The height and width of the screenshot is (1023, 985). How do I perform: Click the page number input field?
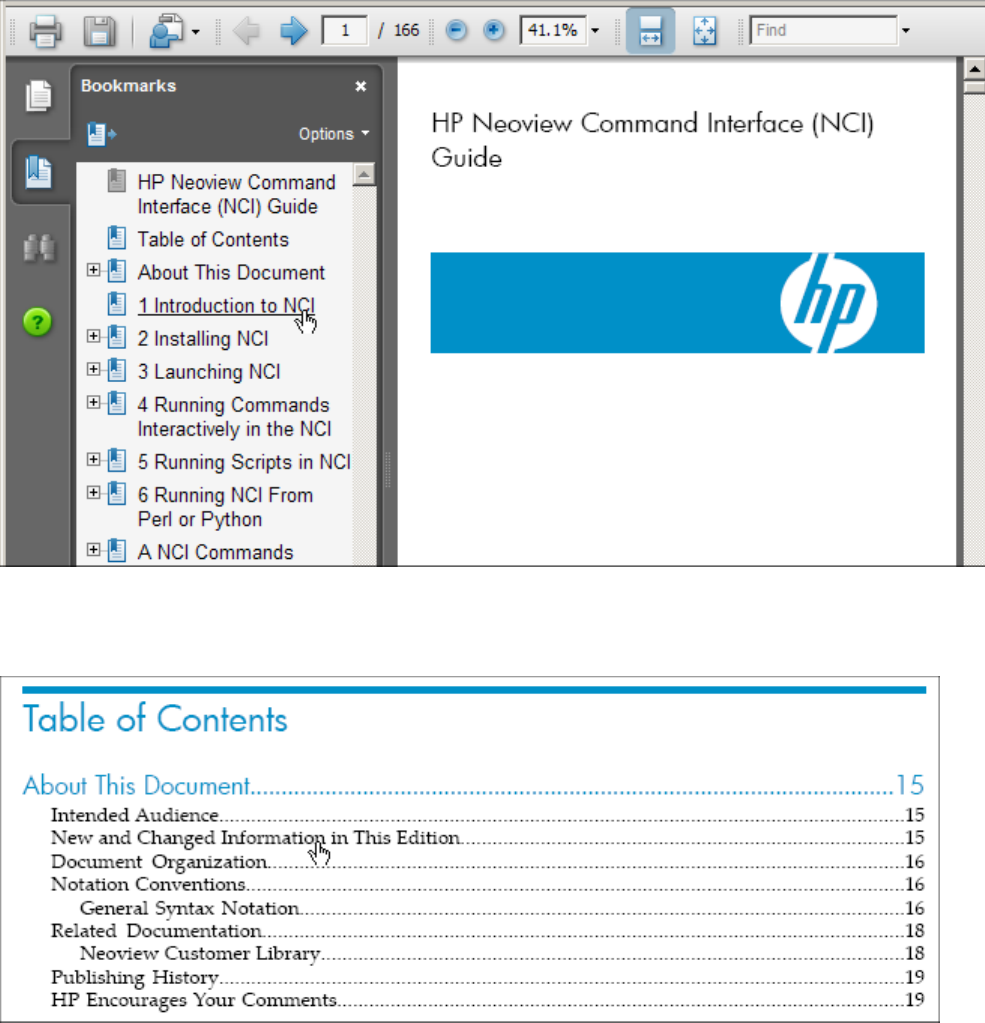[345, 31]
